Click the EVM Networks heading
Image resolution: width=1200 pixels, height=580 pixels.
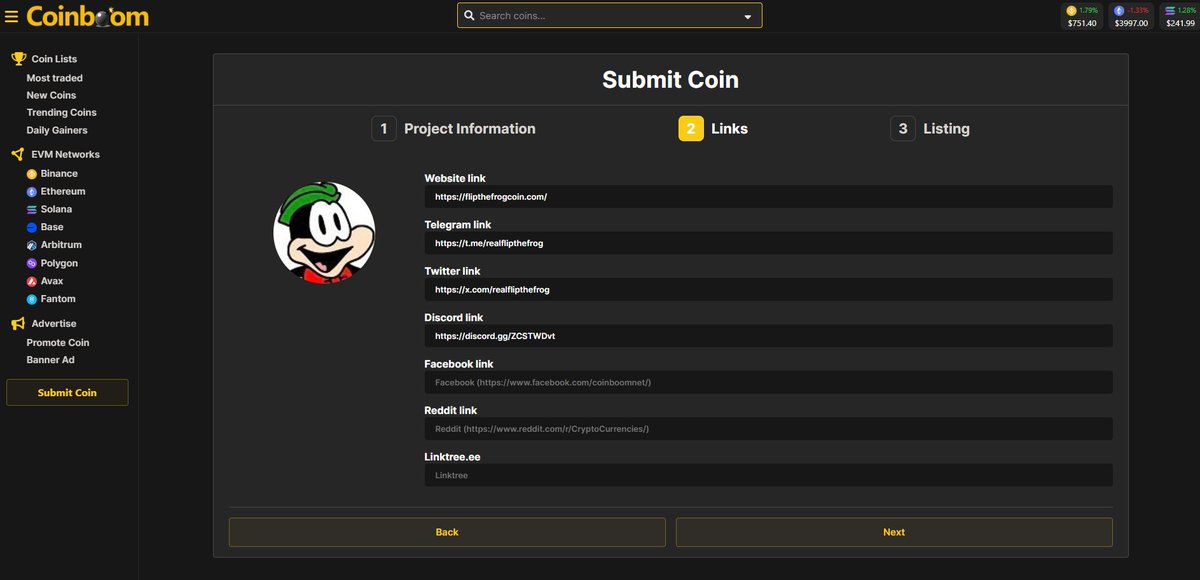(65, 155)
